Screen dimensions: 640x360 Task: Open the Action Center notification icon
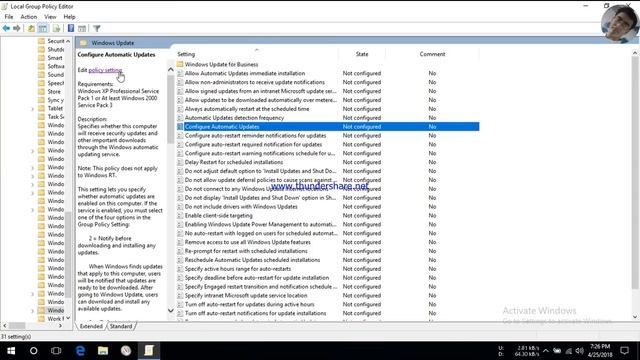(x=624, y=351)
